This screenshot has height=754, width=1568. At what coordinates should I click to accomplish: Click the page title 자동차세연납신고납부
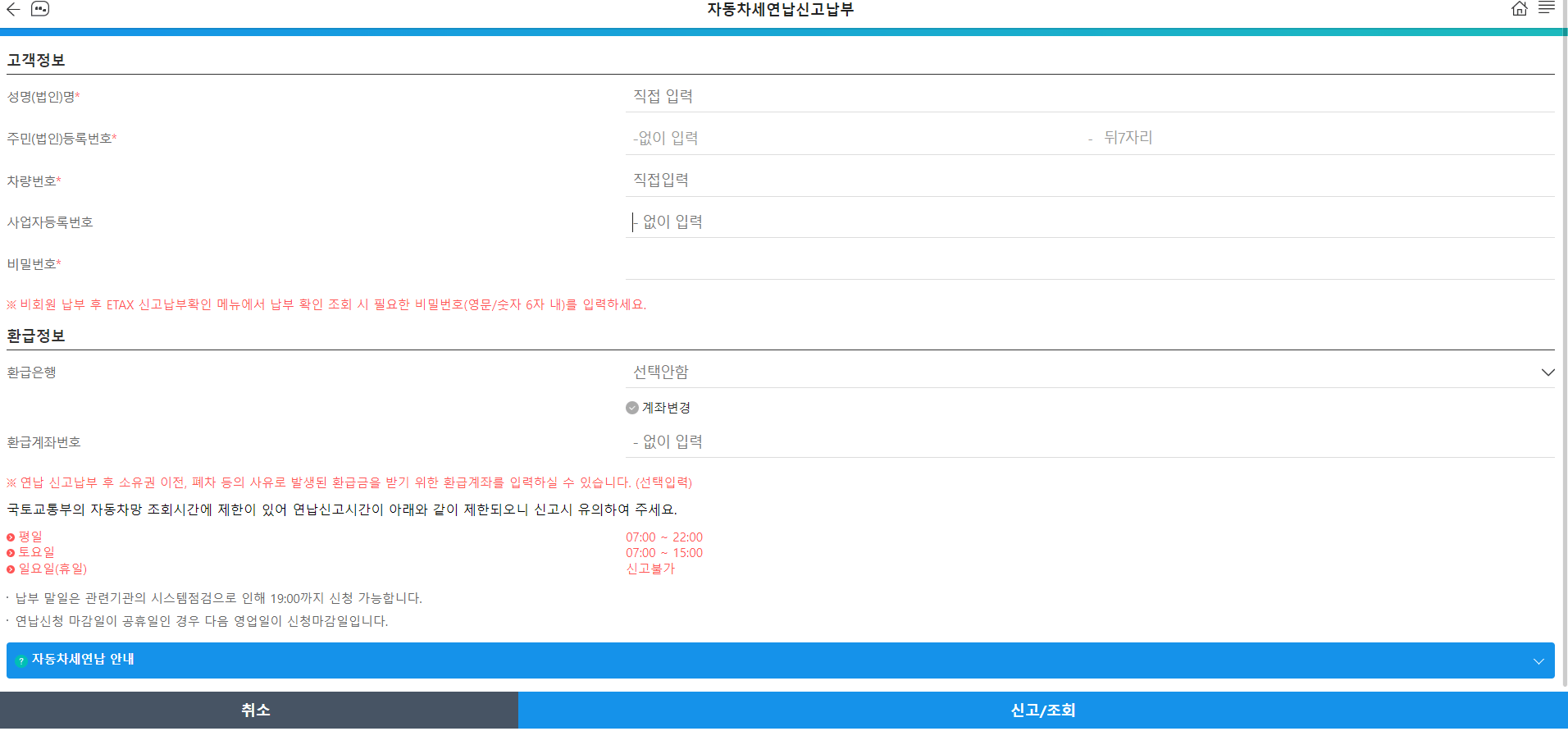[x=781, y=10]
